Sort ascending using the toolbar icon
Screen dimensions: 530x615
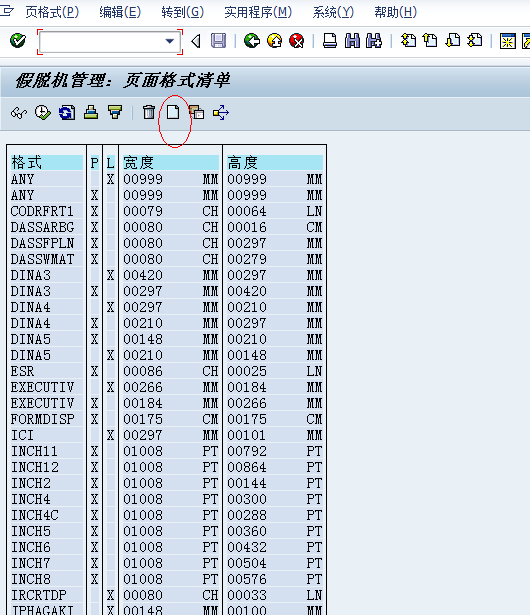[91, 113]
